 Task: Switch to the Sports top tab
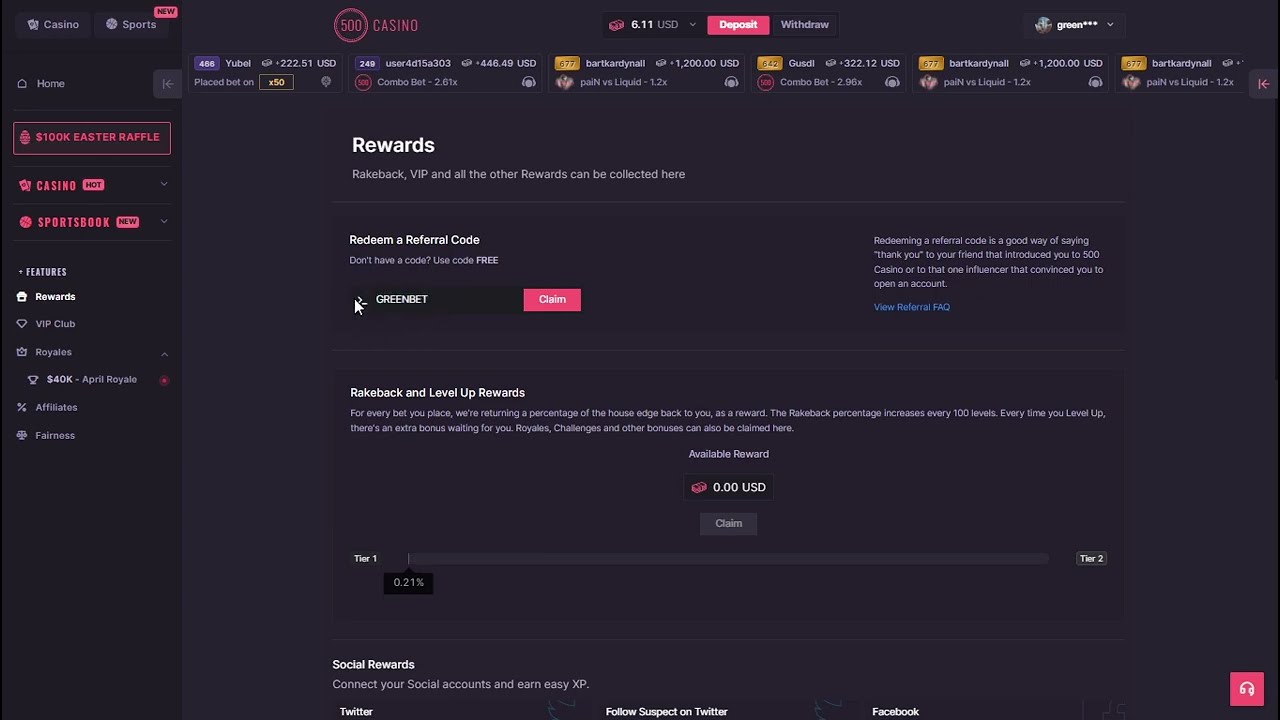click(131, 25)
